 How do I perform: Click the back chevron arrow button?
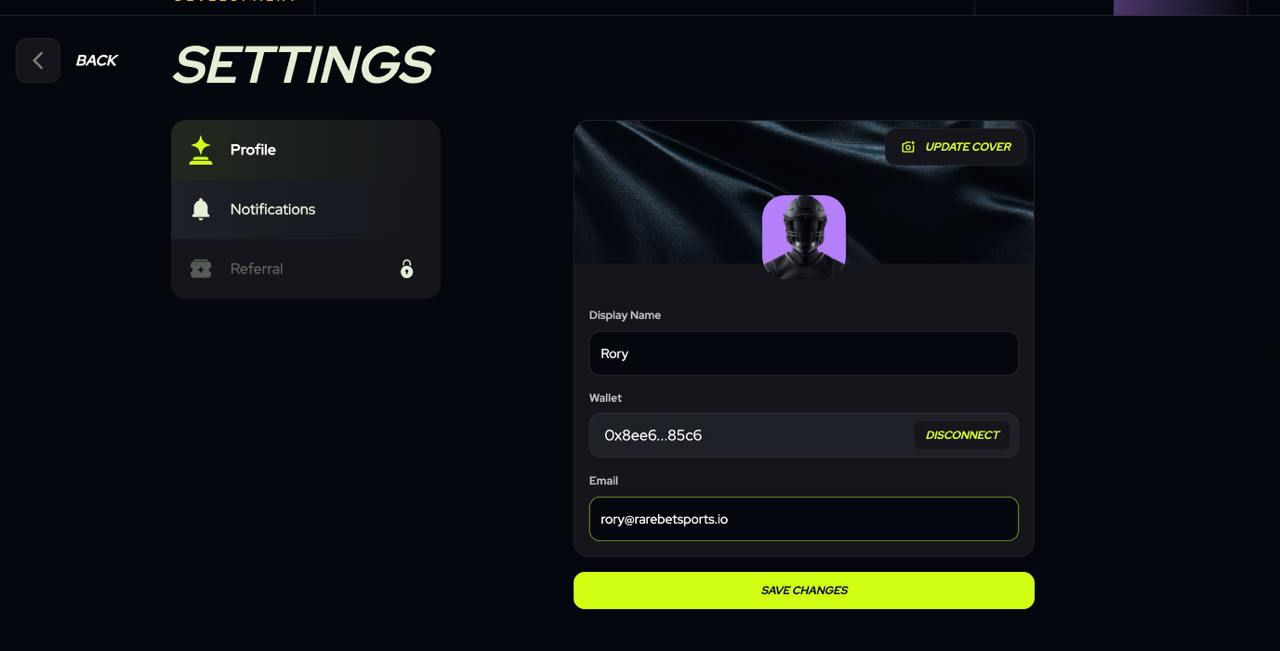coord(38,60)
